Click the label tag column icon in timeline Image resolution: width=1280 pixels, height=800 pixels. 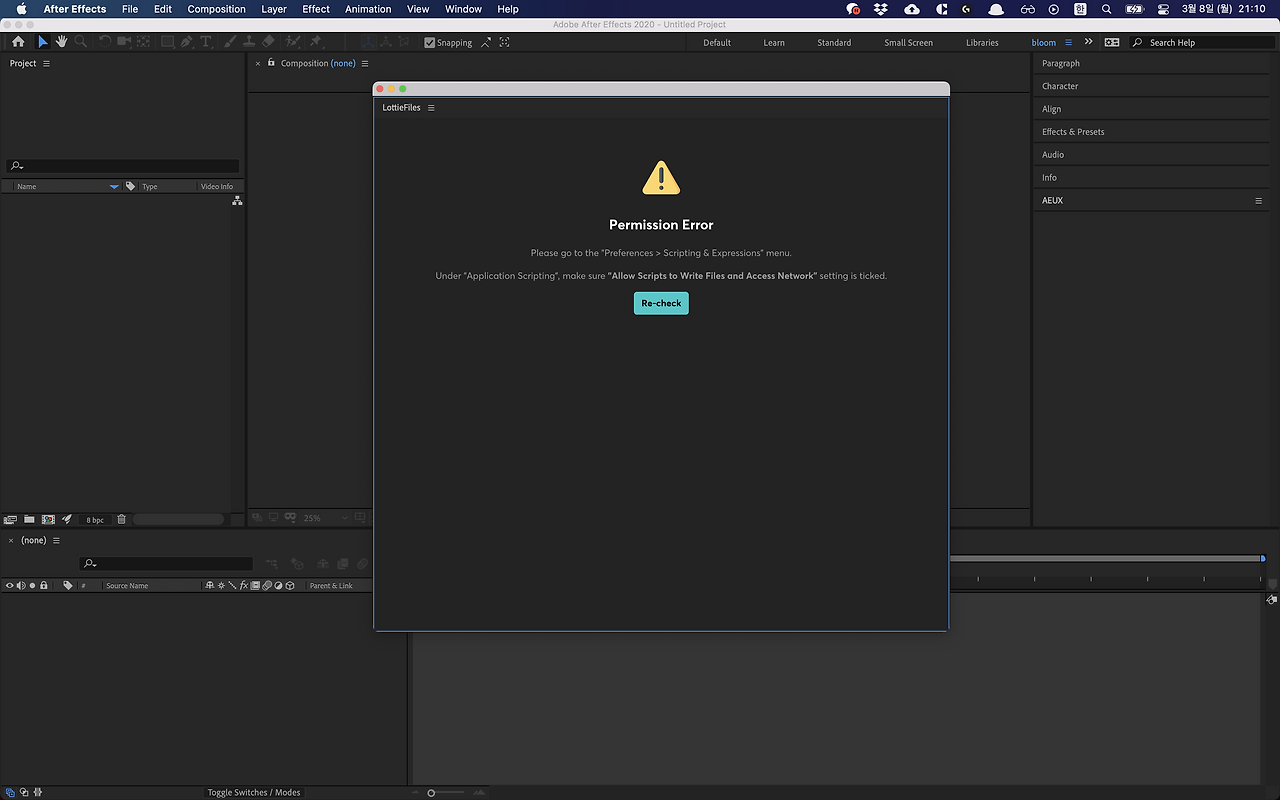68,585
